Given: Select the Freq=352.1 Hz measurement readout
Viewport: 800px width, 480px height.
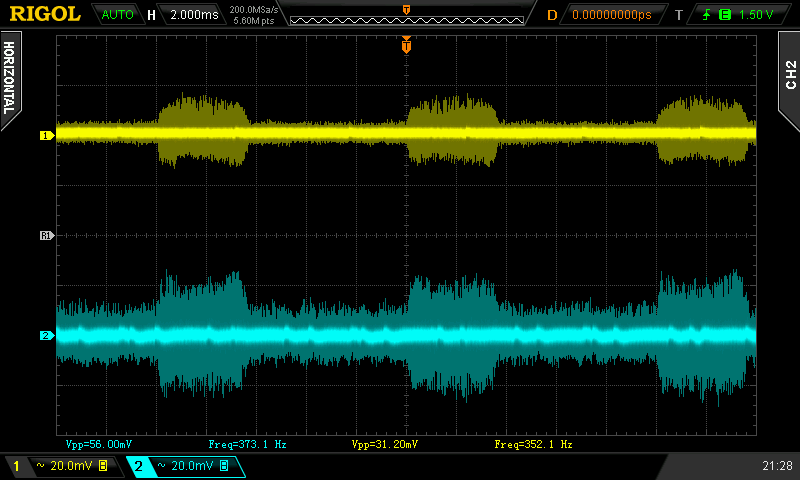Looking at the screenshot, I should pyautogui.click(x=533, y=443).
